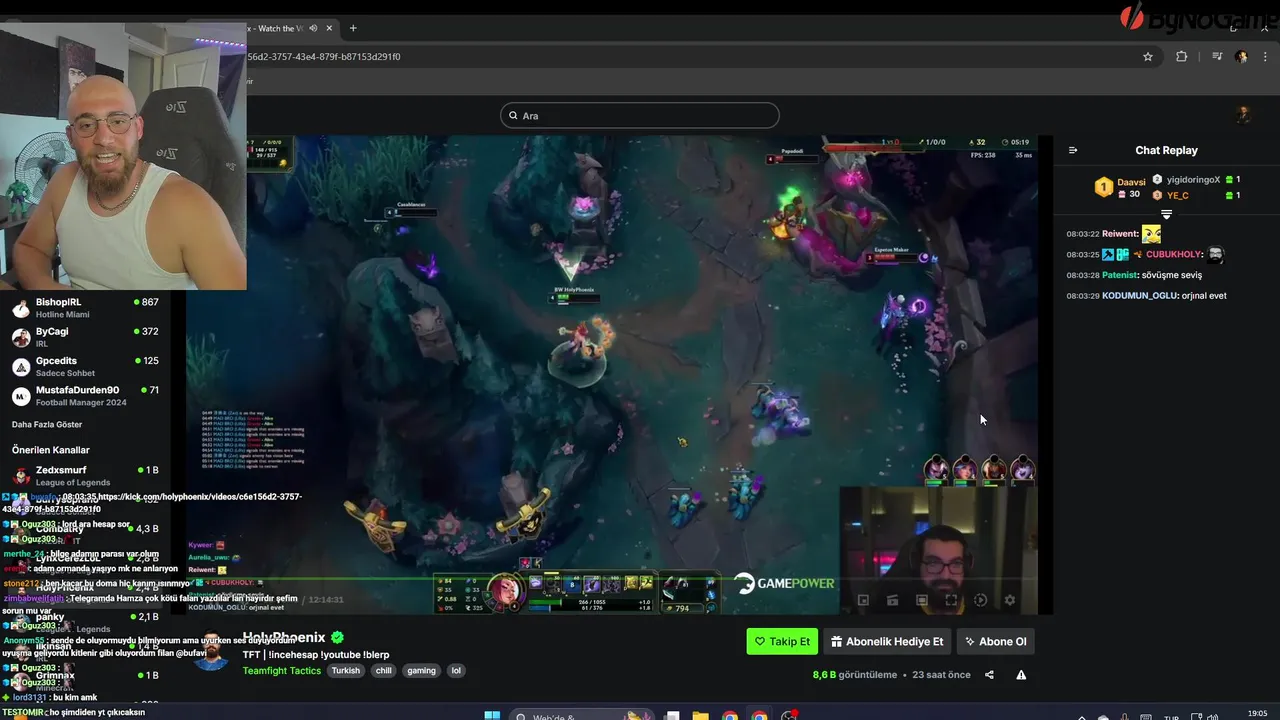
Task: Click Abonelik Hediye Et gift button
Action: click(x=887, y=641)
